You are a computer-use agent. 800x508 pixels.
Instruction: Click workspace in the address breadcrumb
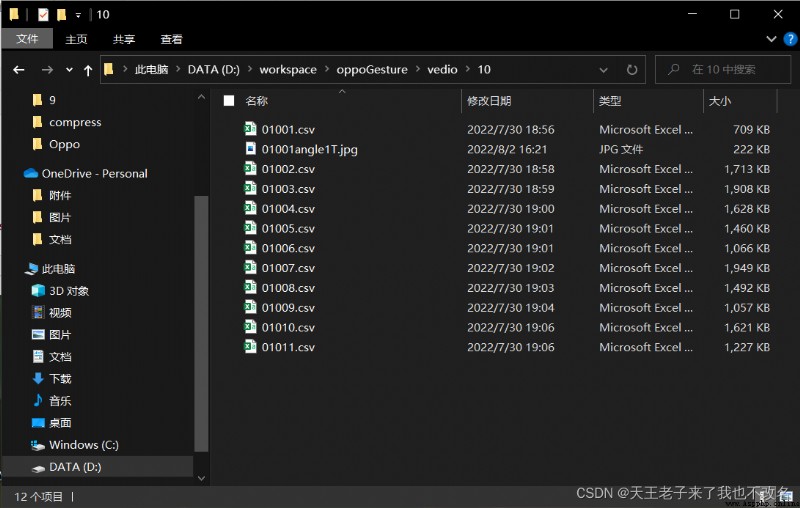[x=288, y=69]
